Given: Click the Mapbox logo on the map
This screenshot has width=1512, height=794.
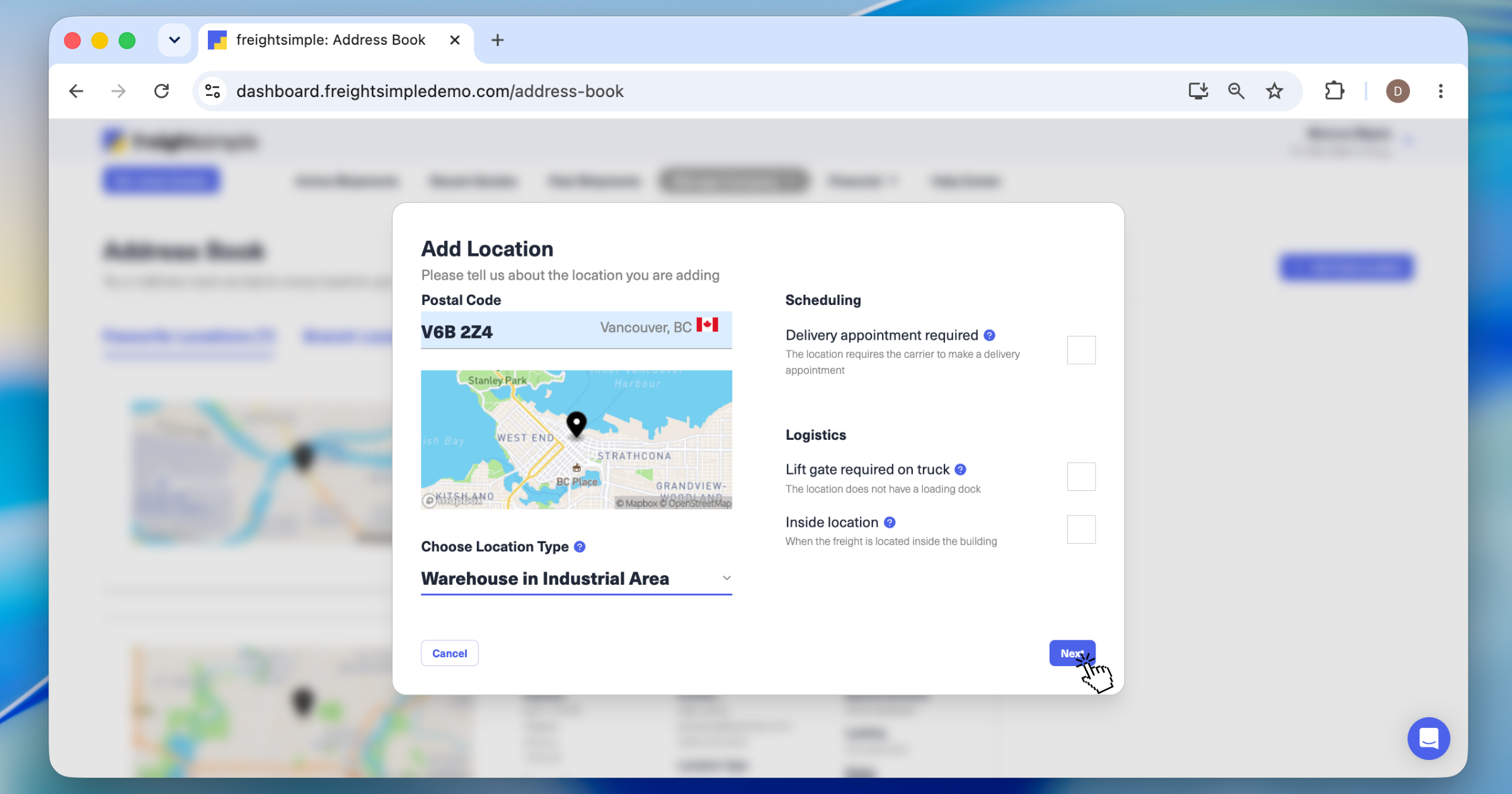Looking at the screenshot, I should tap(452, 500).
